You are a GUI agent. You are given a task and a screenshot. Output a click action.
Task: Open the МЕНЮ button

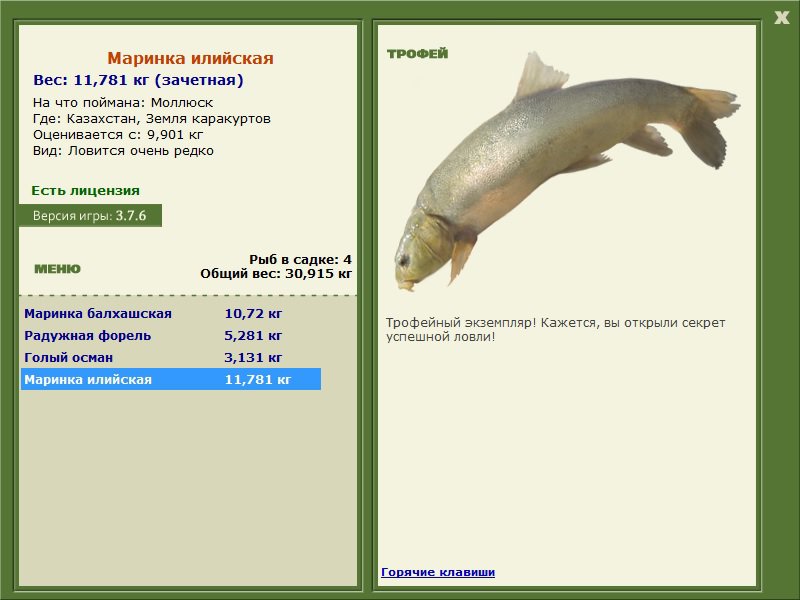pos(57,269)
